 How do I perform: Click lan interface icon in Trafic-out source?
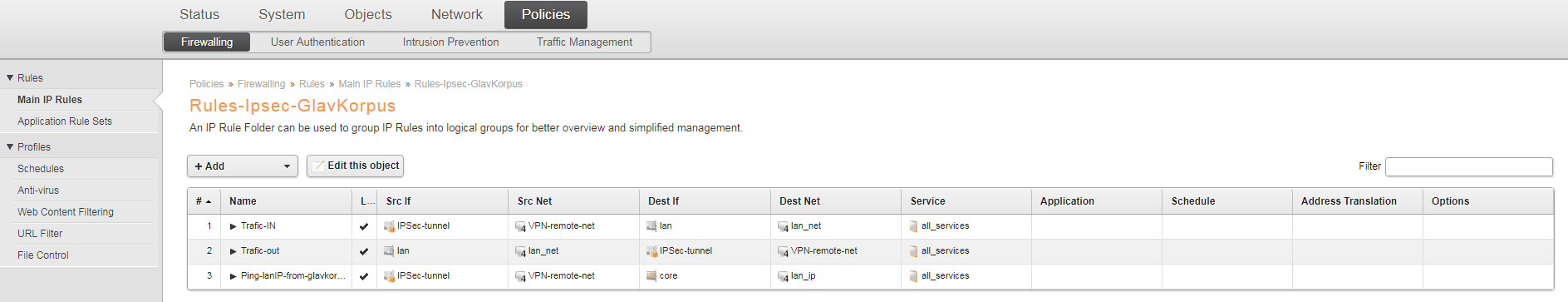[389, 251]
